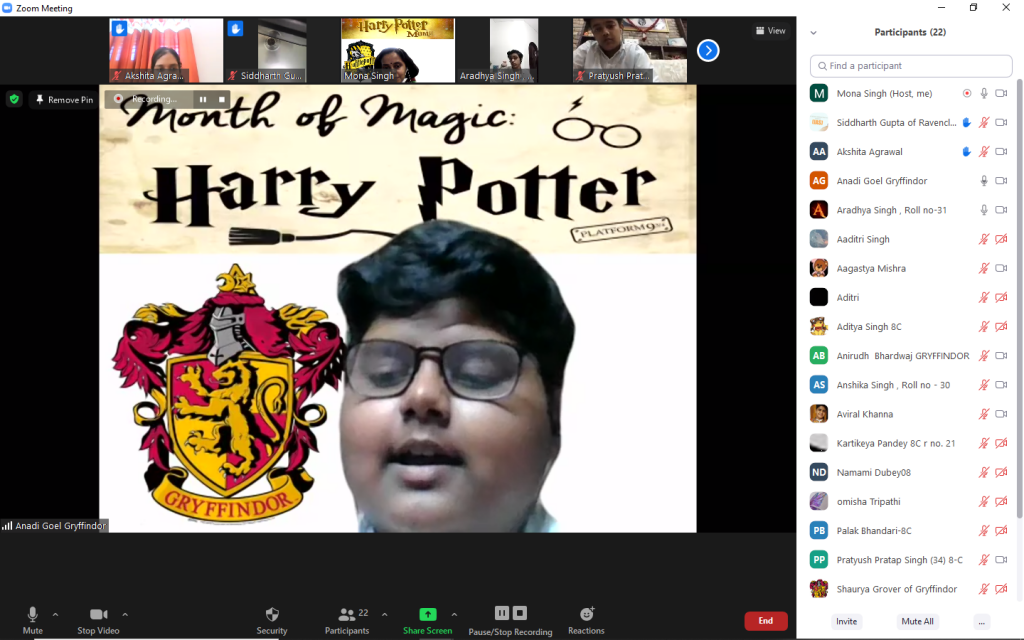Show next video thumbnails with blue arrow
The width and height of the screenshot is (1024, 640).
click(708, 50)
